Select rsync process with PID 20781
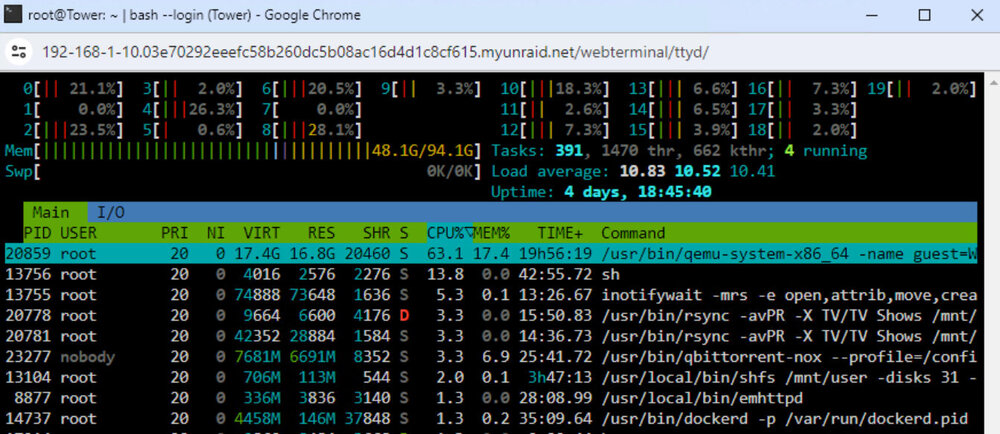Viewport: 1000px width, 434px height. (491, 336)
